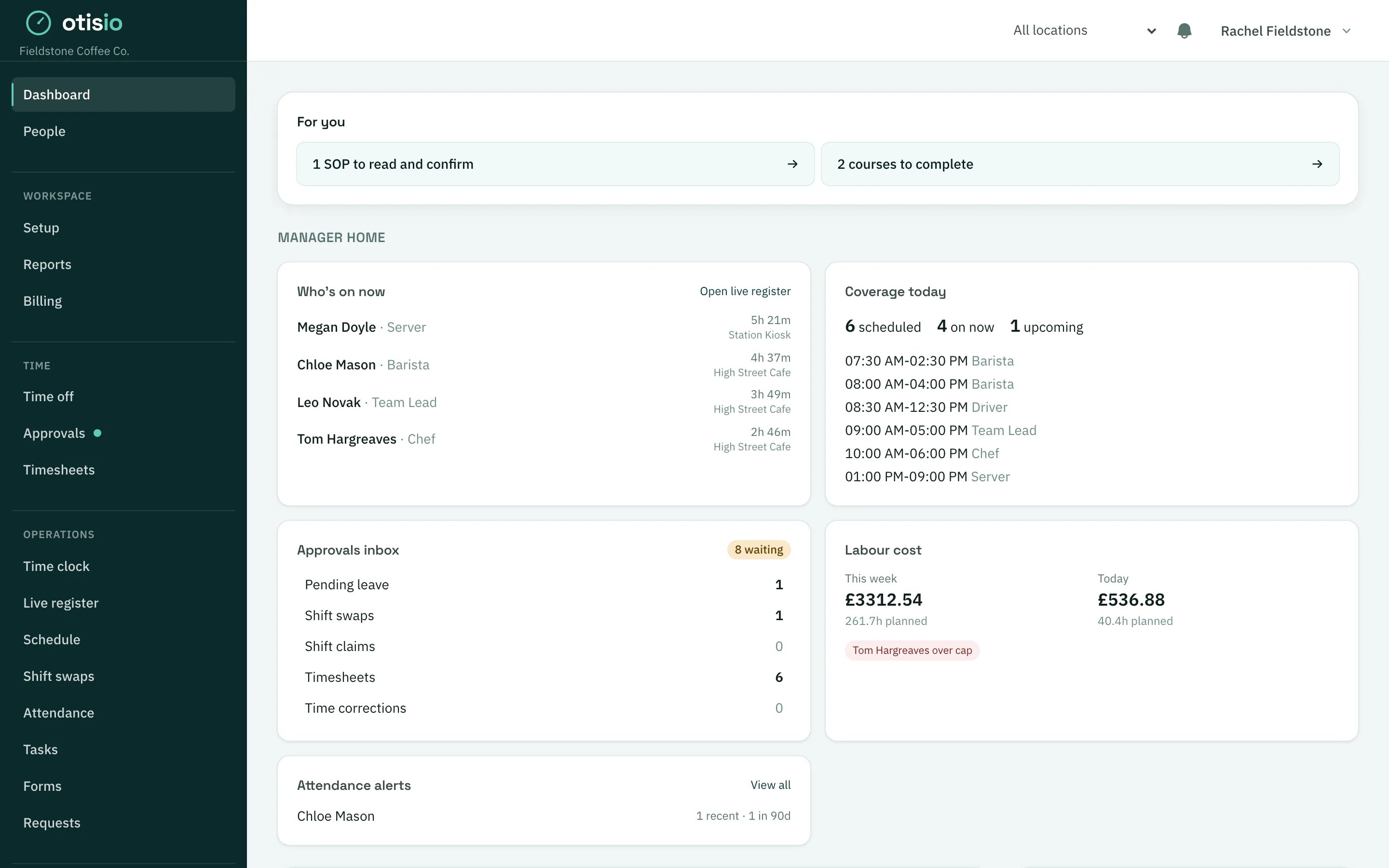The width and height of the screenshot is (1389, 868).
Task: Open the Time corrections approvals row
Action: pyautogui.click(x=544, y=708)
